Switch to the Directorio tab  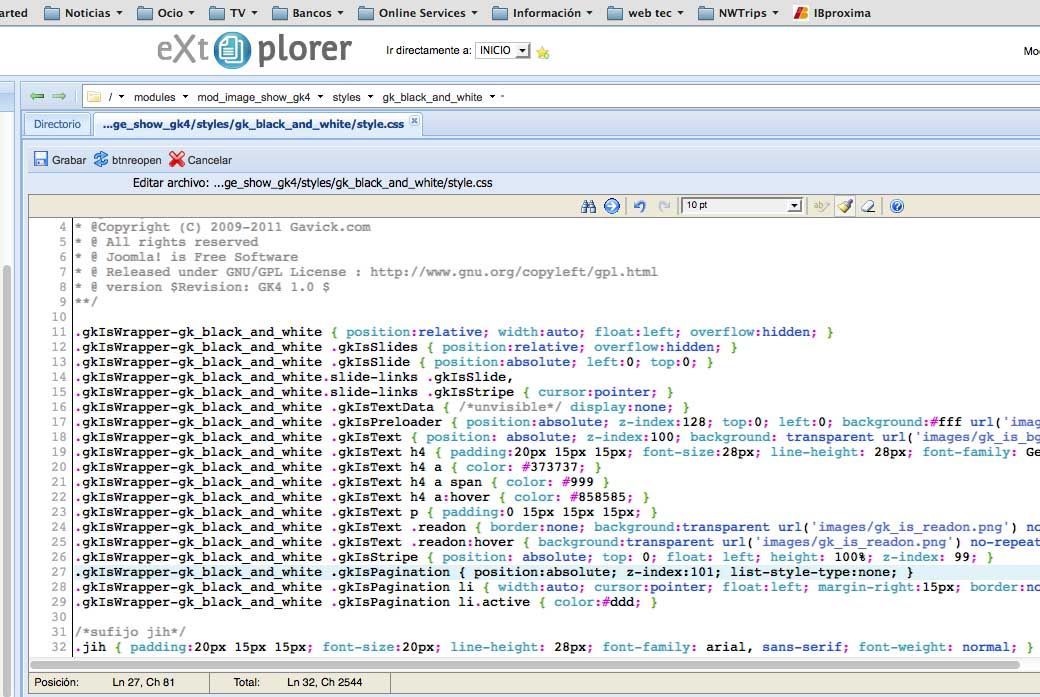57,124
